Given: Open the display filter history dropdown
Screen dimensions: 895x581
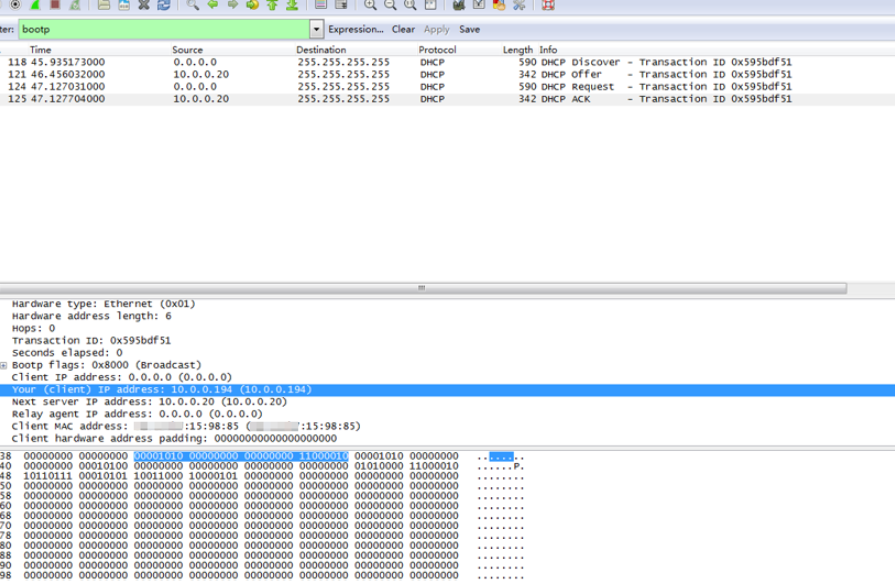Looking at the screenshot, I should [x=316, y=29].
